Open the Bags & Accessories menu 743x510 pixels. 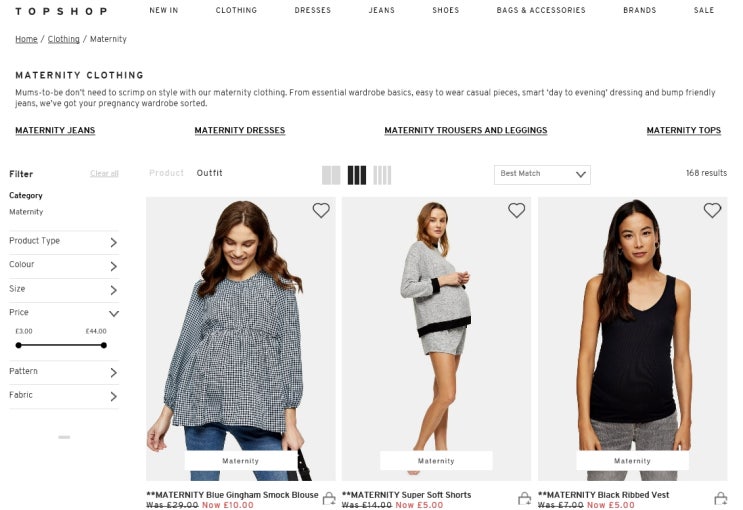click(x=541, y=10)
